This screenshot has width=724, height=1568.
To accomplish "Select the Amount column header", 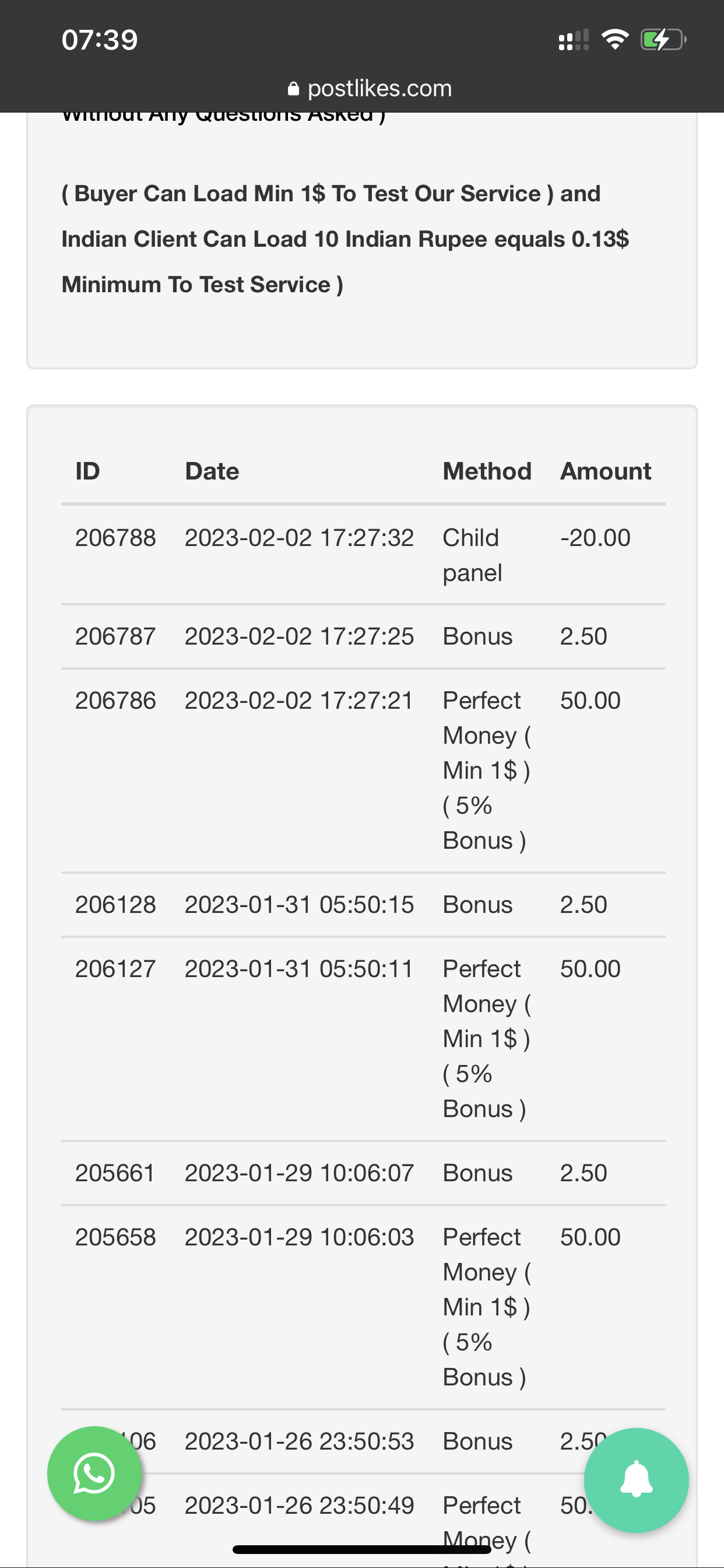I will click(x=605, y=471).
